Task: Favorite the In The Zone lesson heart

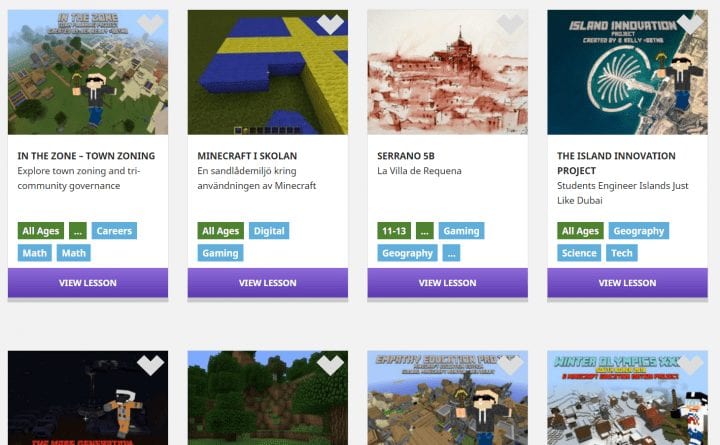Action: click(150, 23)
